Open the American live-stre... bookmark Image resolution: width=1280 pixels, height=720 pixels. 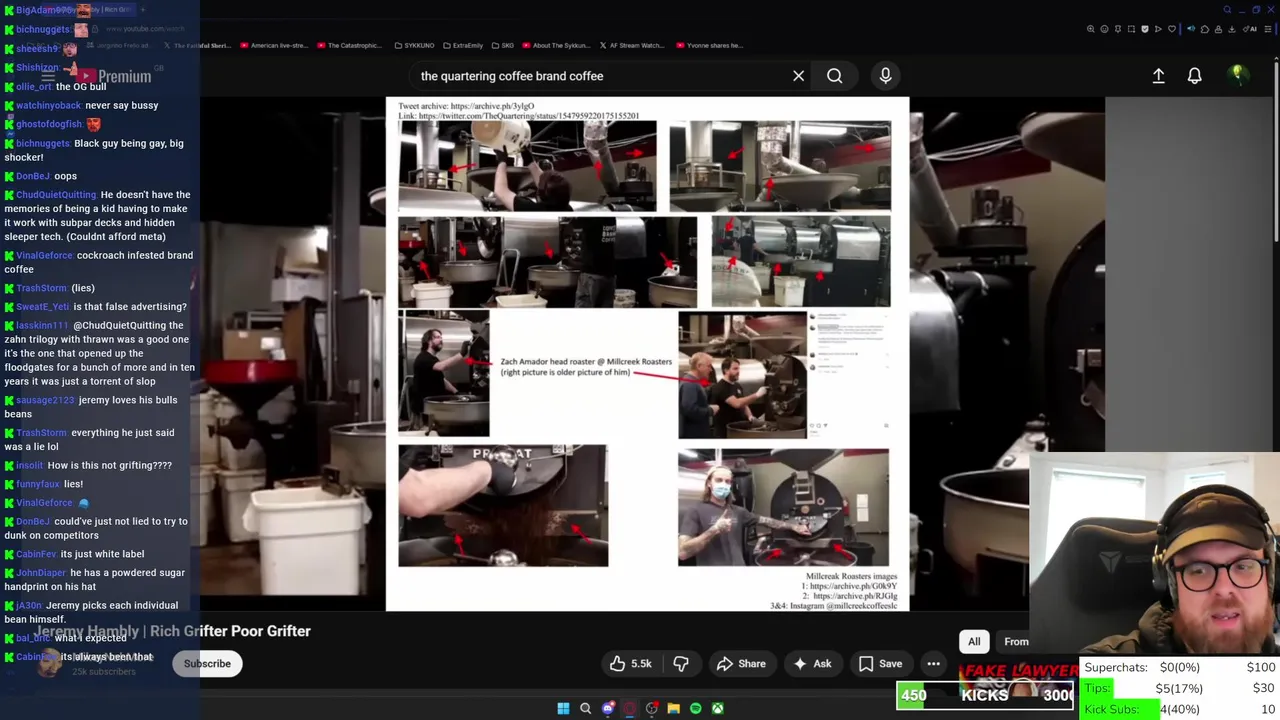[274, 45]
